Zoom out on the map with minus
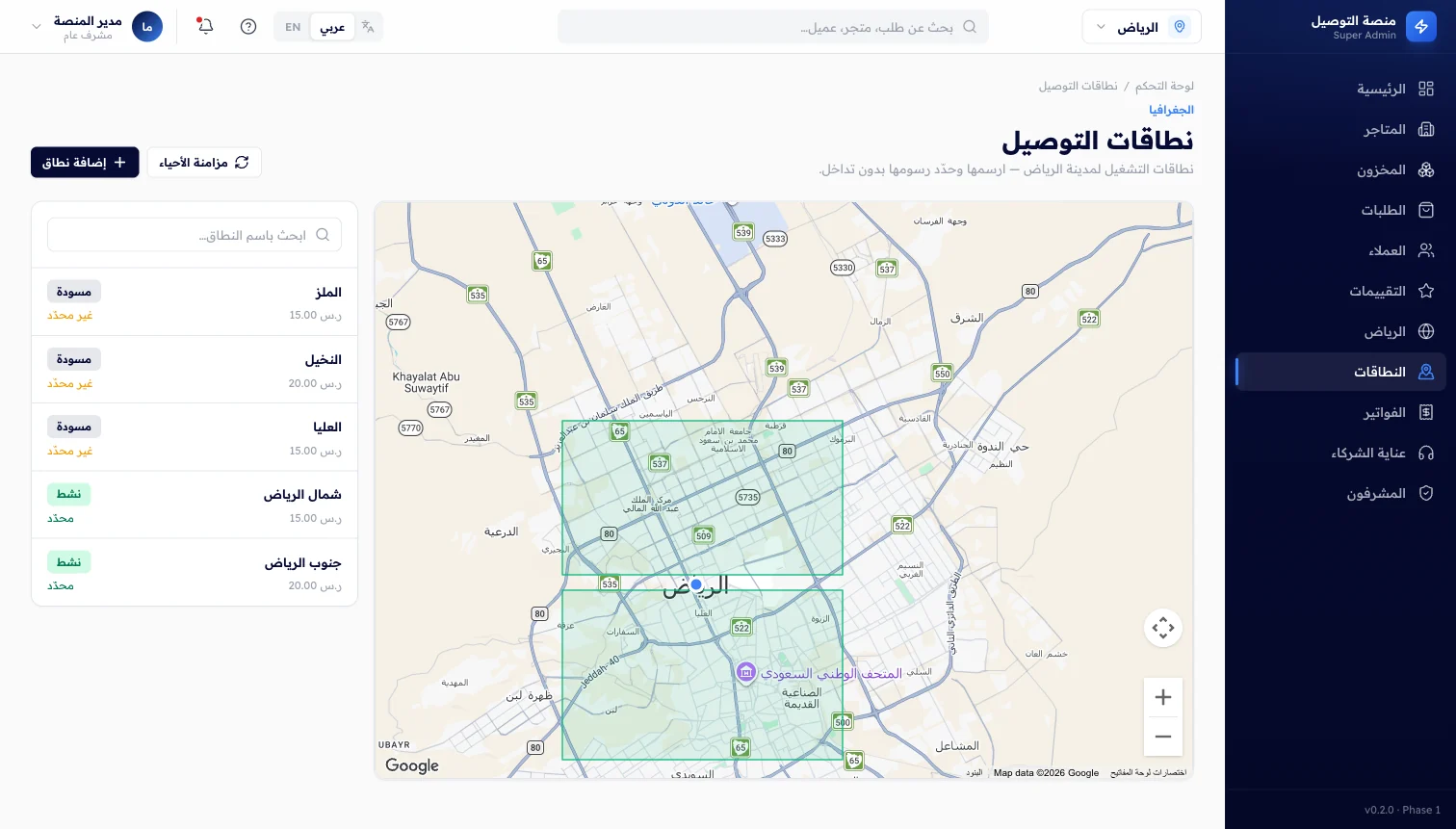This screenshot has height=829, width=1456. pyautogui.click(x=1163, y=737)
